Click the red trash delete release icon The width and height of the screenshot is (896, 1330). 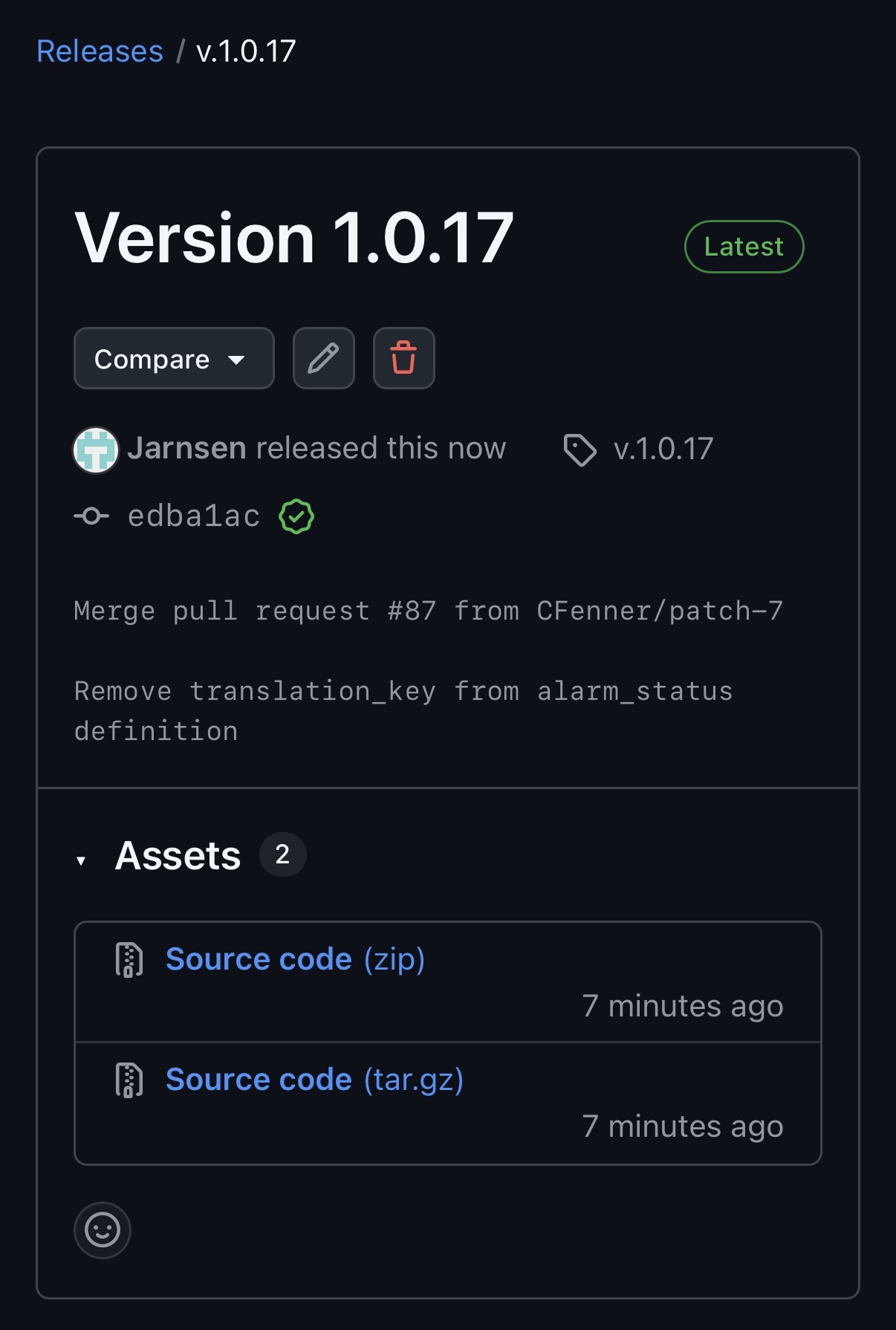coord(403,358)
